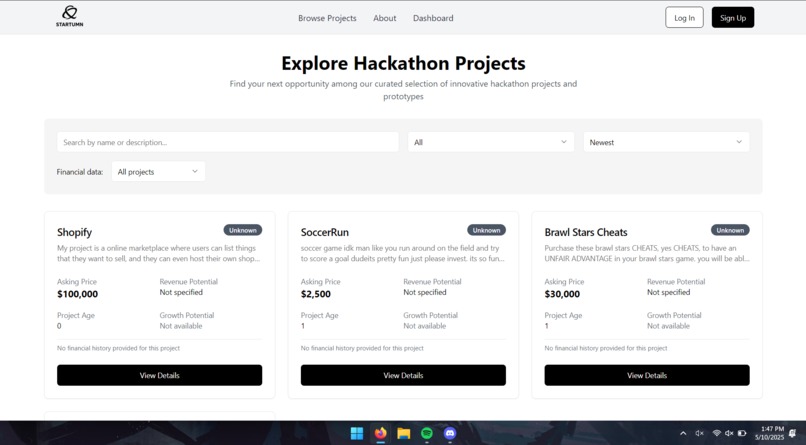View Details of Brawl Stars Cheats project
The height and width of the screenshot is (445, 806).
(647, 376)
